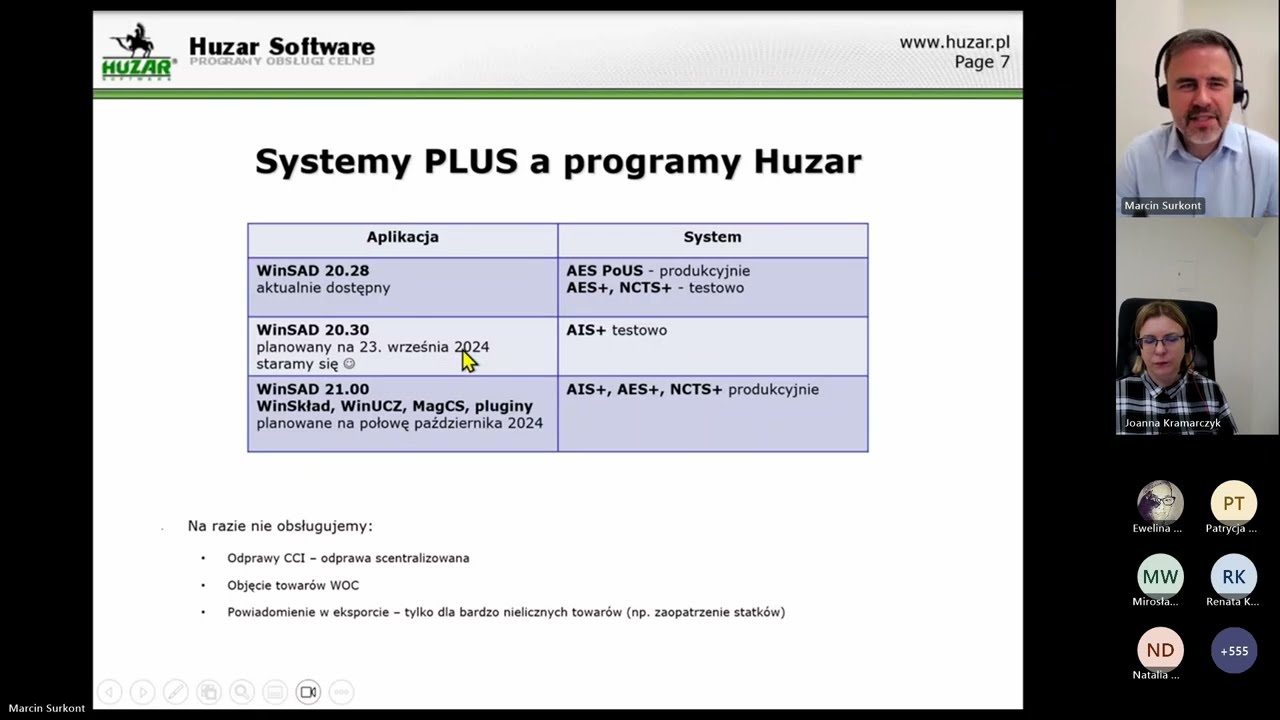Screen dimensions: 1280x720
Task: Select Joanna Kramarczyk video tile
Action: coord(1198,326)
